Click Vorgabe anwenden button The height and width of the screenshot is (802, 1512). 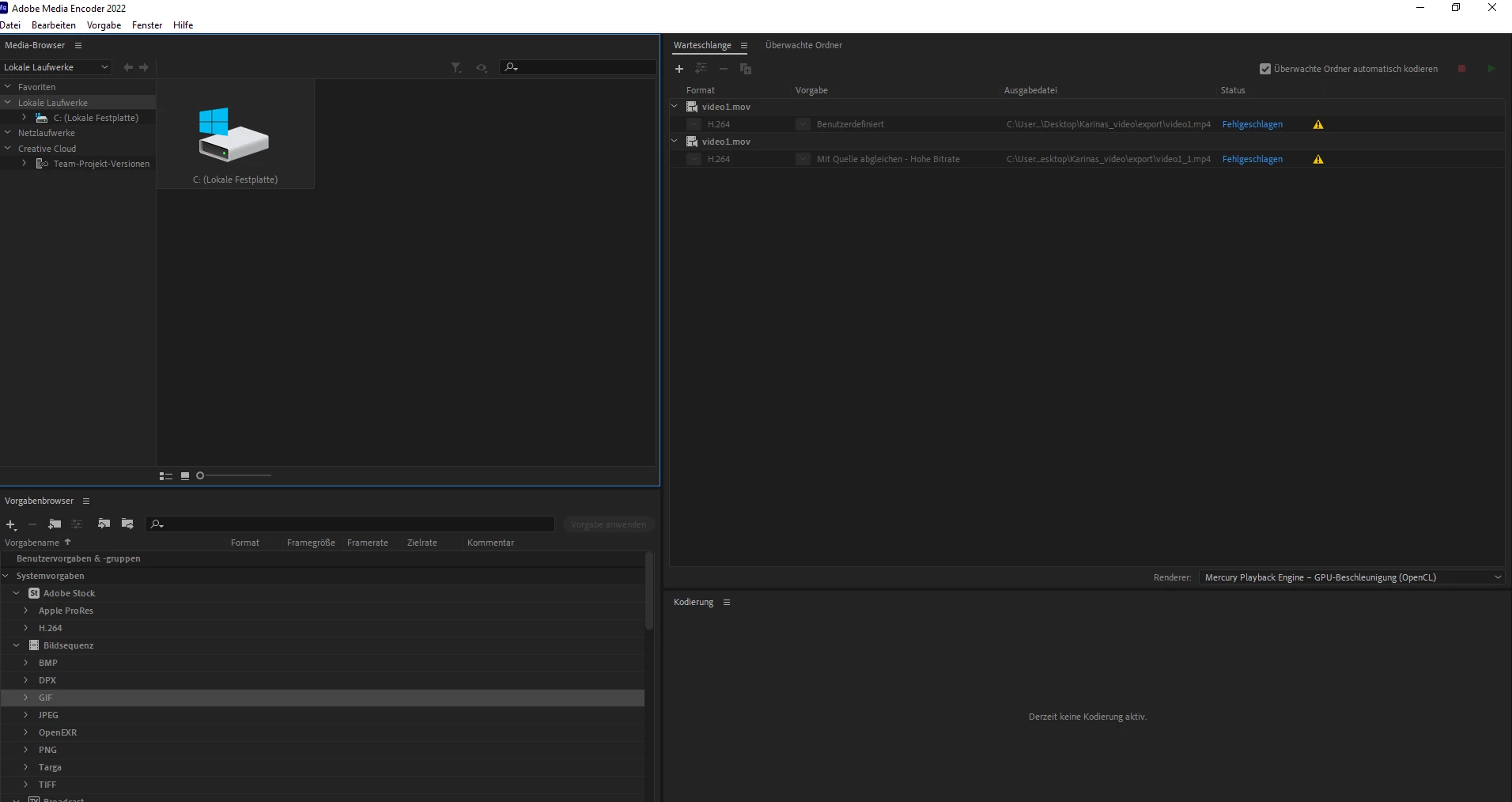pyautogui.click(x=609, y=524)
